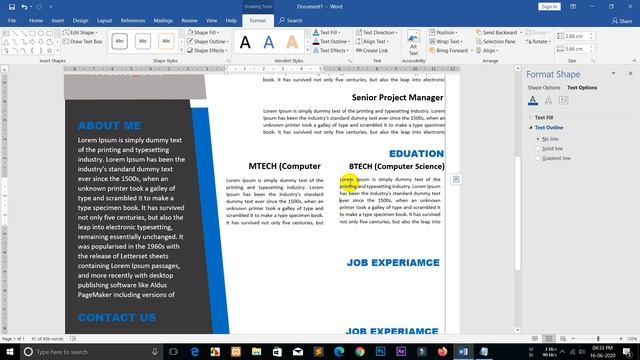Image resolution: width=640 pixels, height=360 pixels.
Task: Select Draw Text Box tool
Action: pyautogui.click(x=82, y=42)
